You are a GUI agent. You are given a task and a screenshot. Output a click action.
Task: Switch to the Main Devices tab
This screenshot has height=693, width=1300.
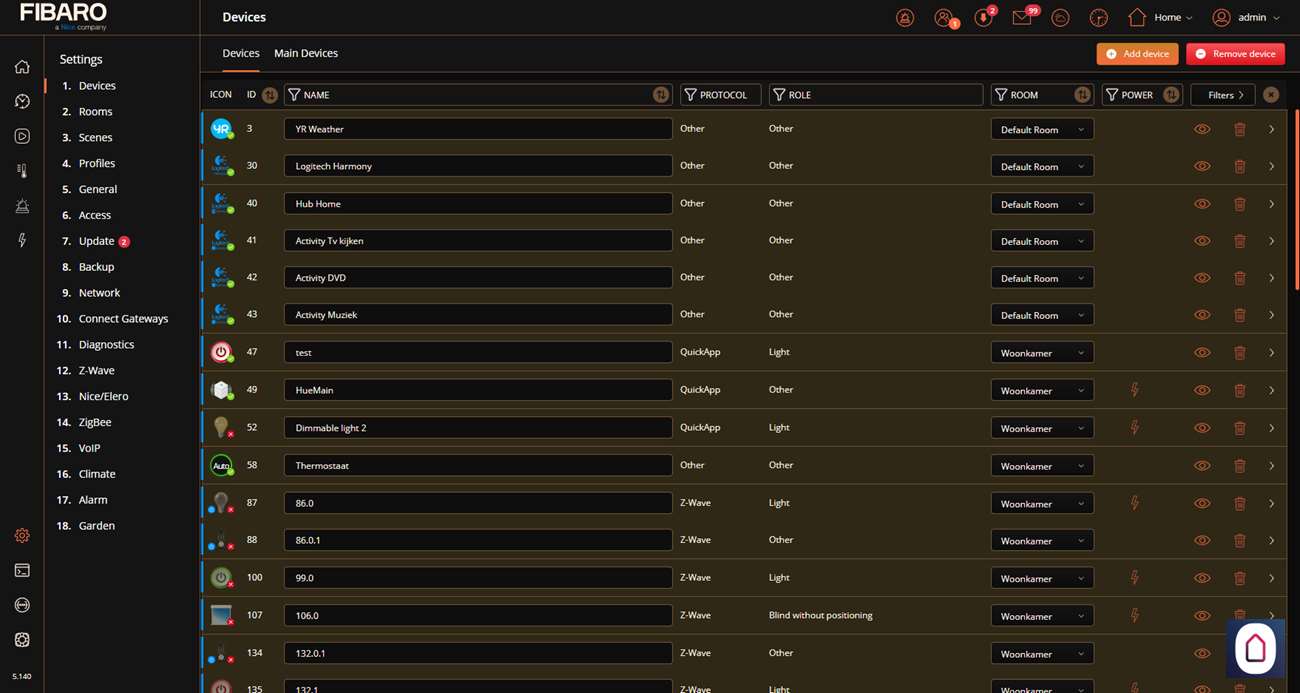[306, 53]
